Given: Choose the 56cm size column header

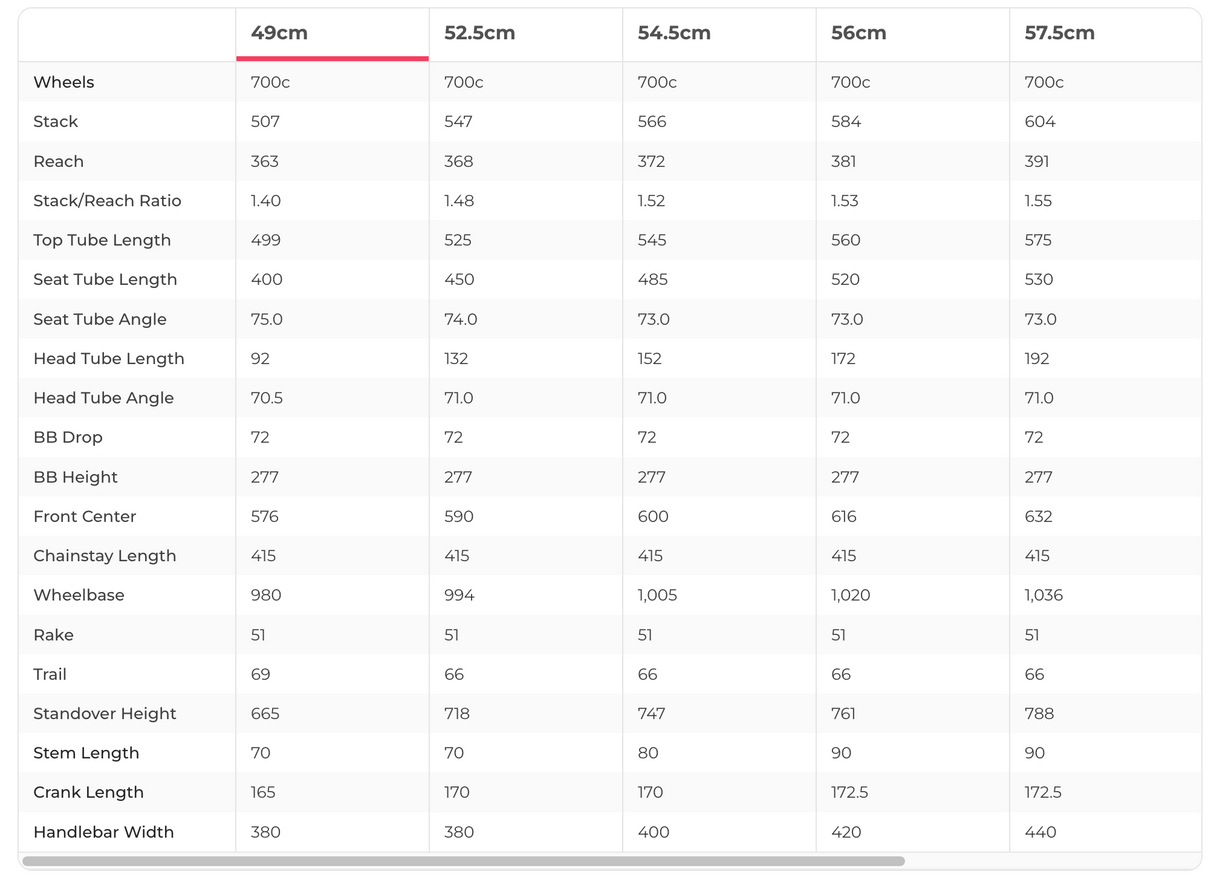Looking at the screenshot, I should click(x=859, y=33).
